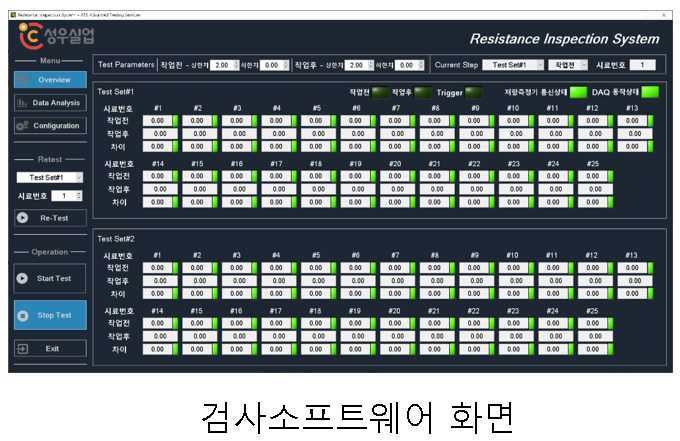Click the Configuration gears icon

(x=22, y=126)
